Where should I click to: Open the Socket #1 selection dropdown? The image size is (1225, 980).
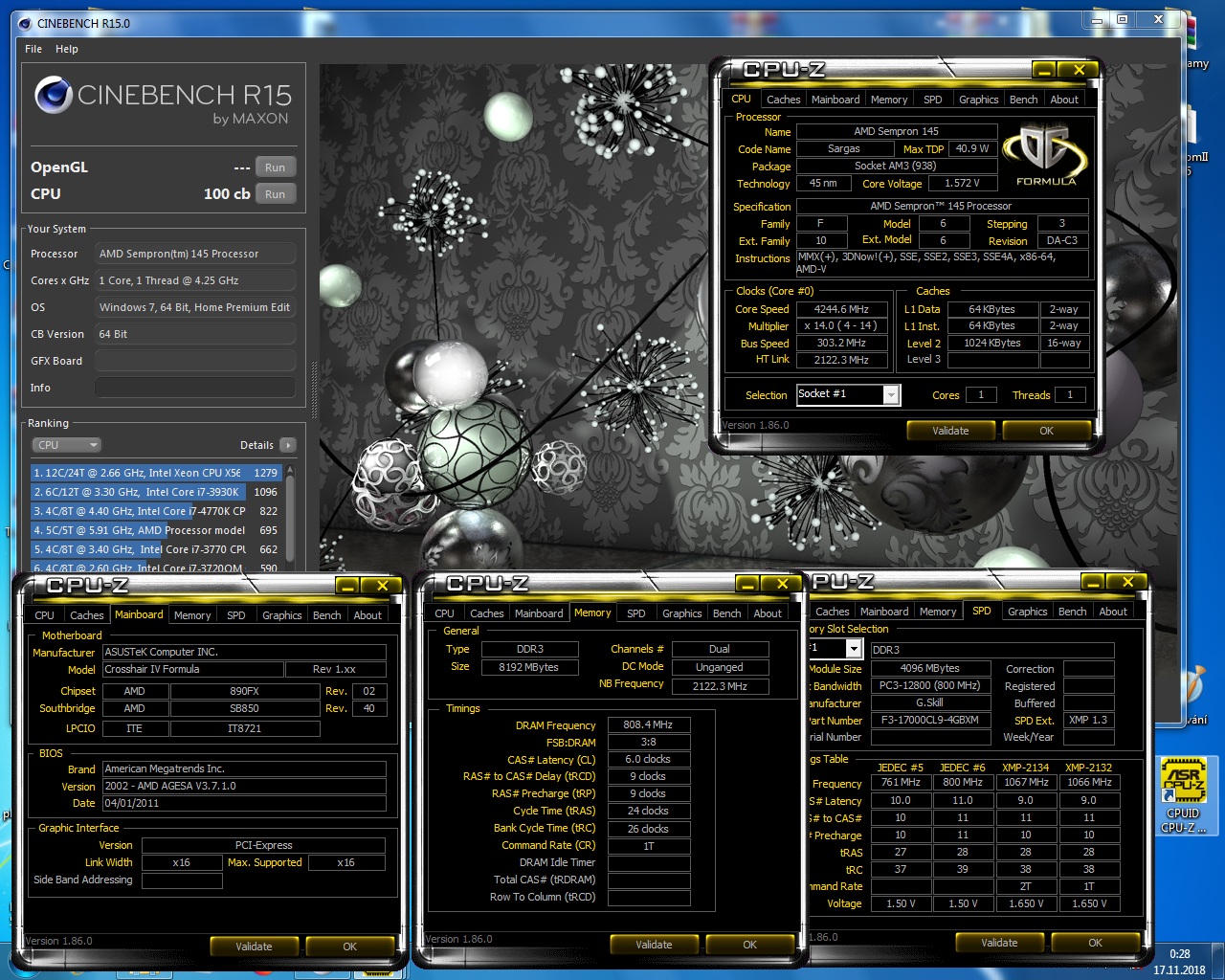891,394
